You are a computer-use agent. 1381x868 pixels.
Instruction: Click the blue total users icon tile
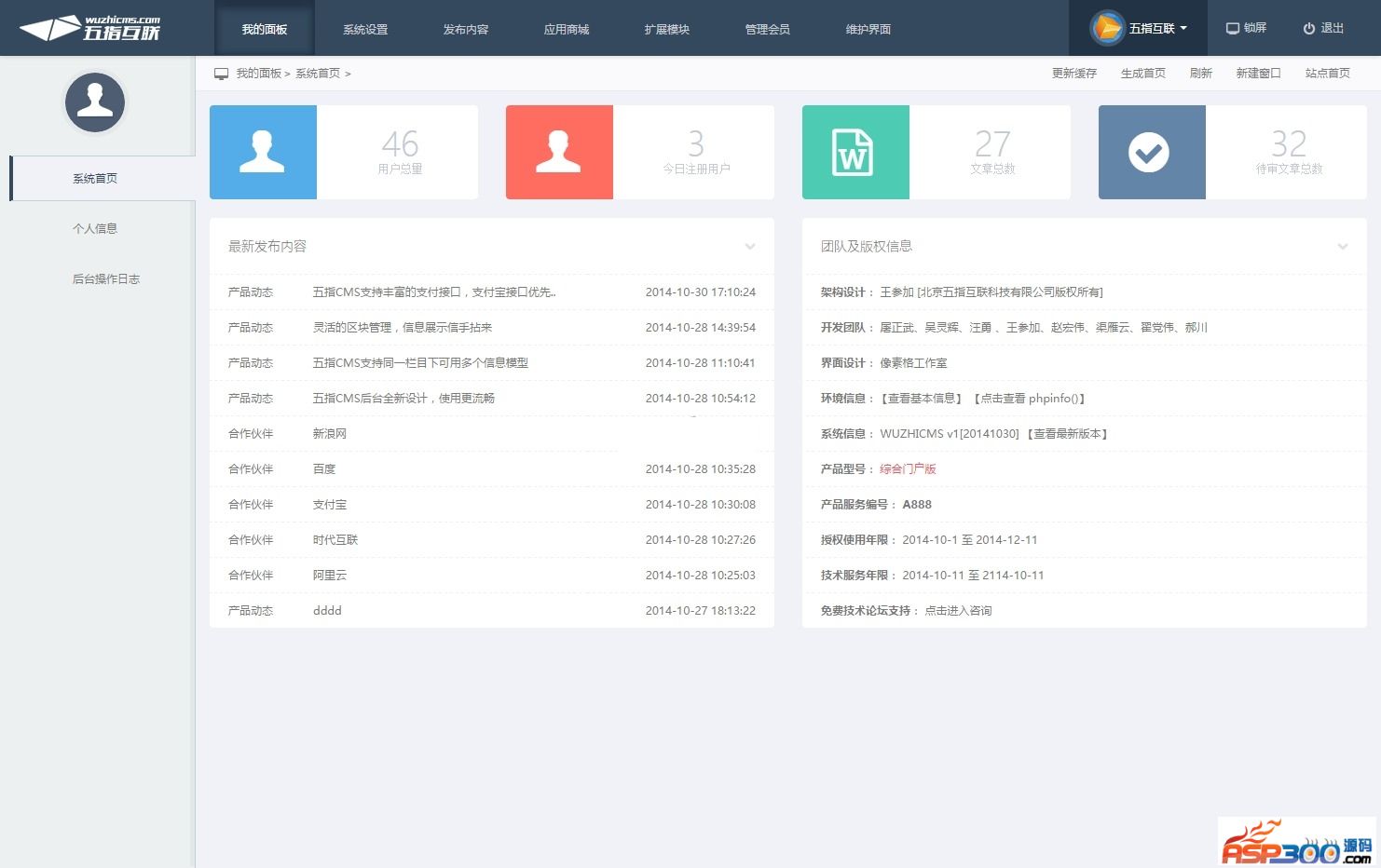[x=263, y=152]
